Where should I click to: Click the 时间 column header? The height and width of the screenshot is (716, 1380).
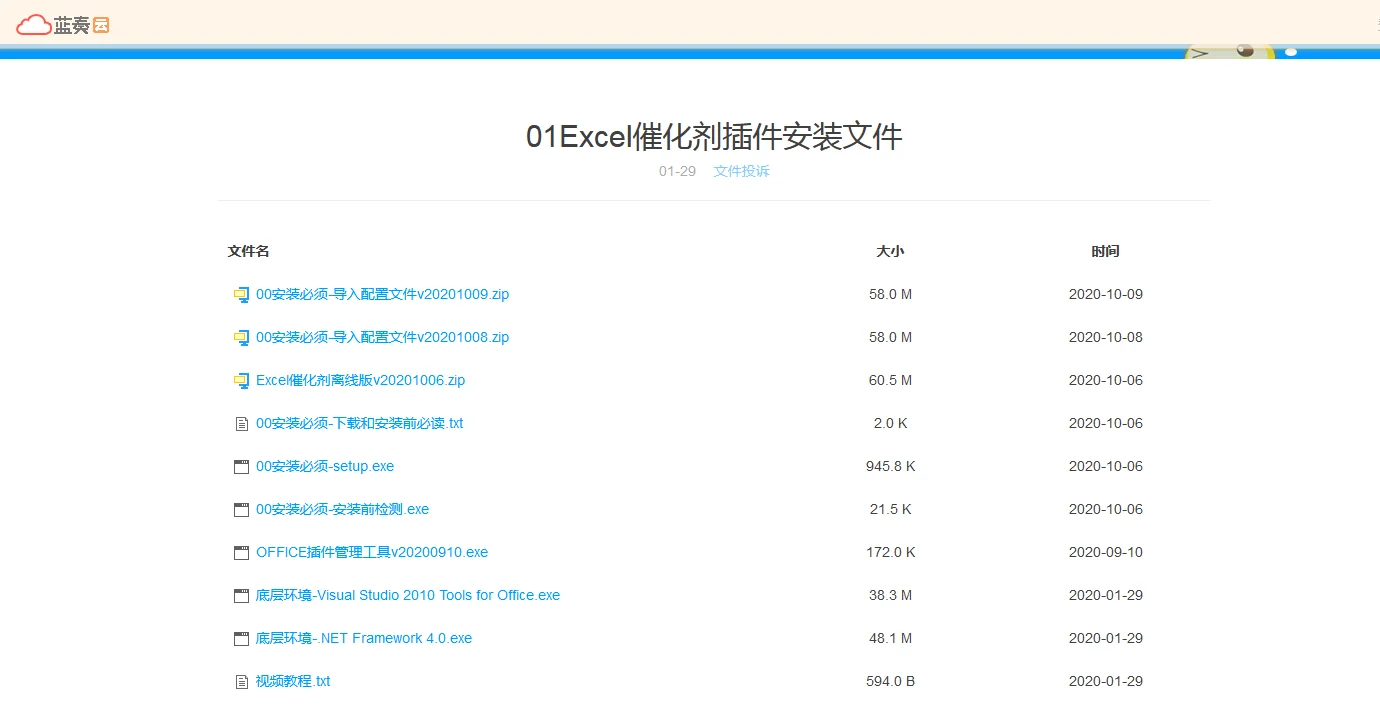click(1106, 251)
